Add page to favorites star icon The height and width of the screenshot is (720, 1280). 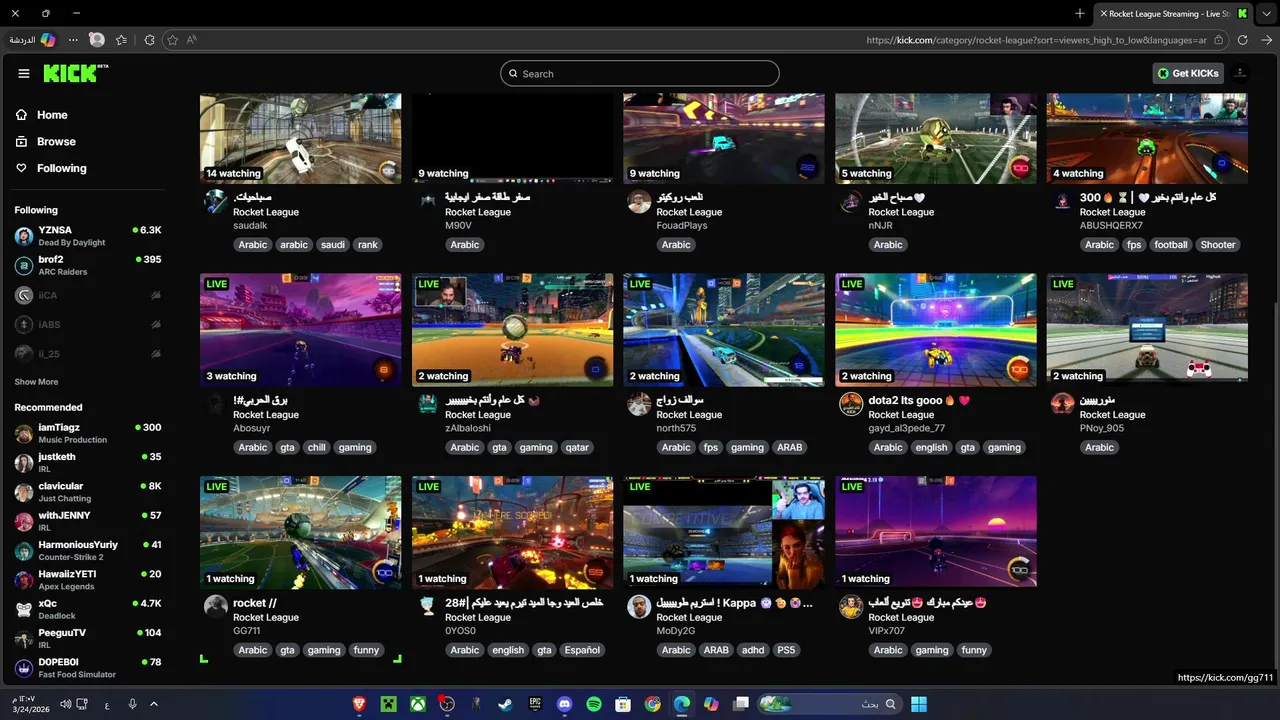coord(172,40)
